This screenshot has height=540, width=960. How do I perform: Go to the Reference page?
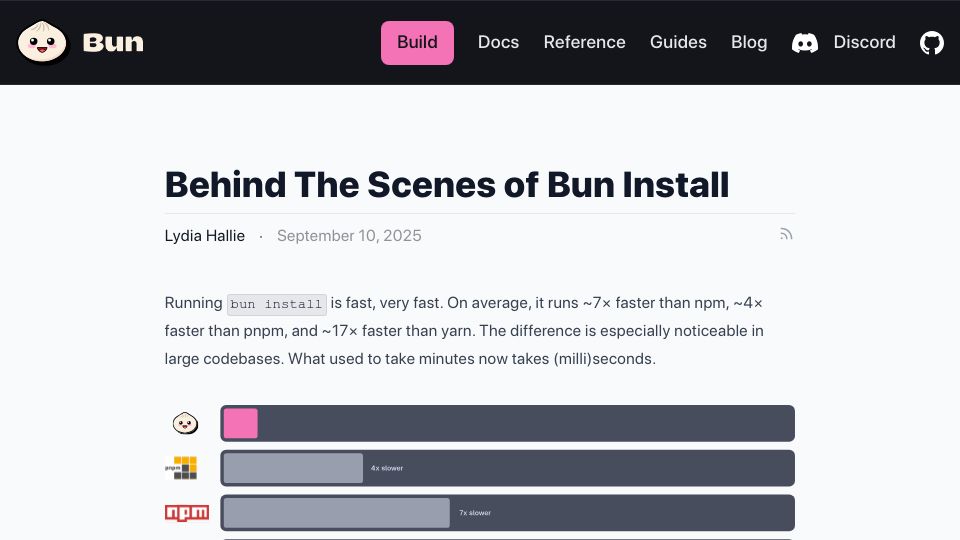(584, 42)
